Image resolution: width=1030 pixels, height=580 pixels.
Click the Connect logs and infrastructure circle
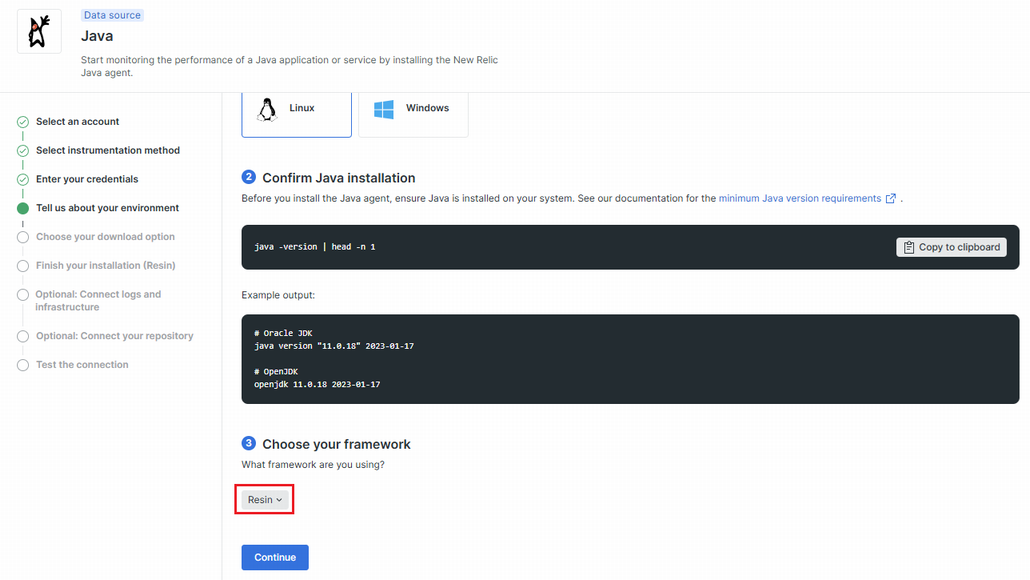23,295
